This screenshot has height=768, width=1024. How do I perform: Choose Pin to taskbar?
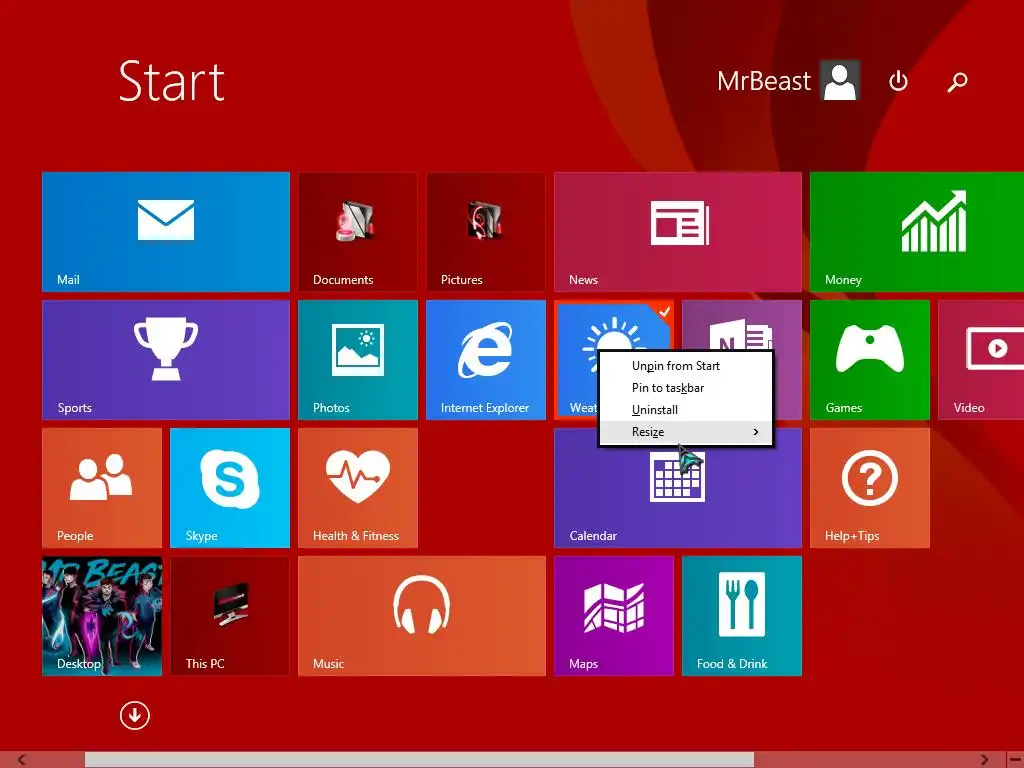point(686,388)
